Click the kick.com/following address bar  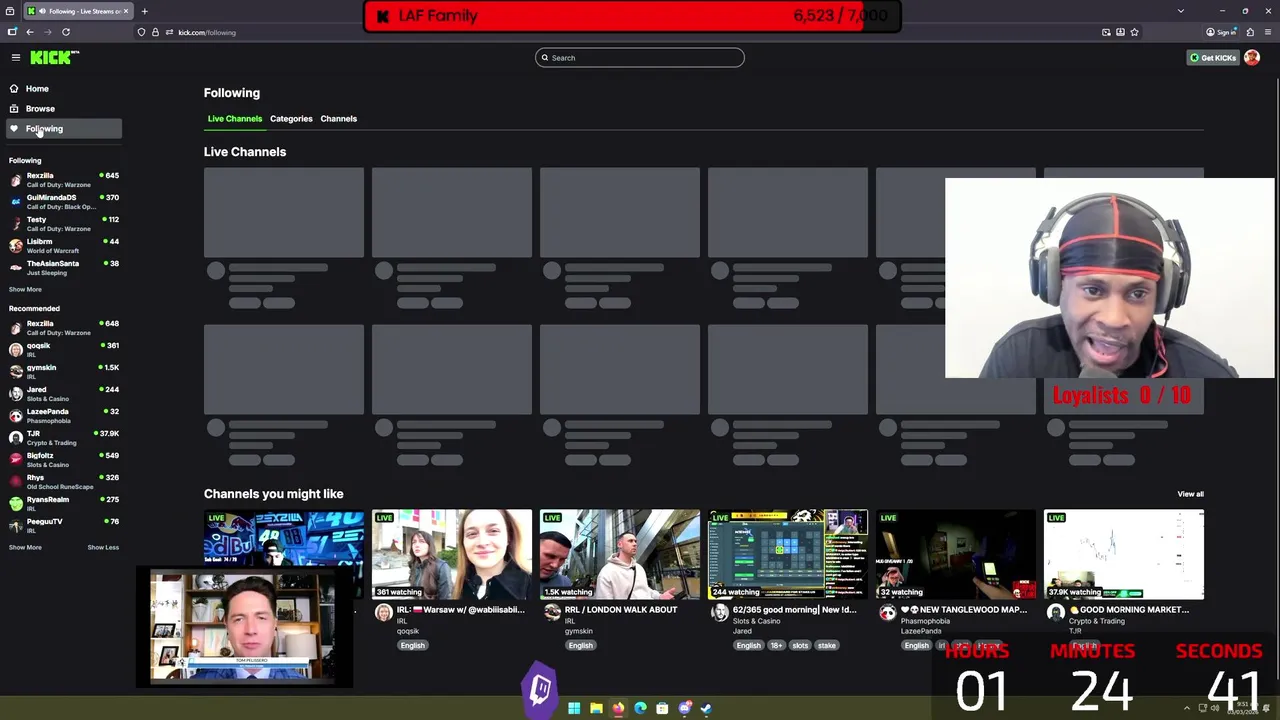(207, 32)
